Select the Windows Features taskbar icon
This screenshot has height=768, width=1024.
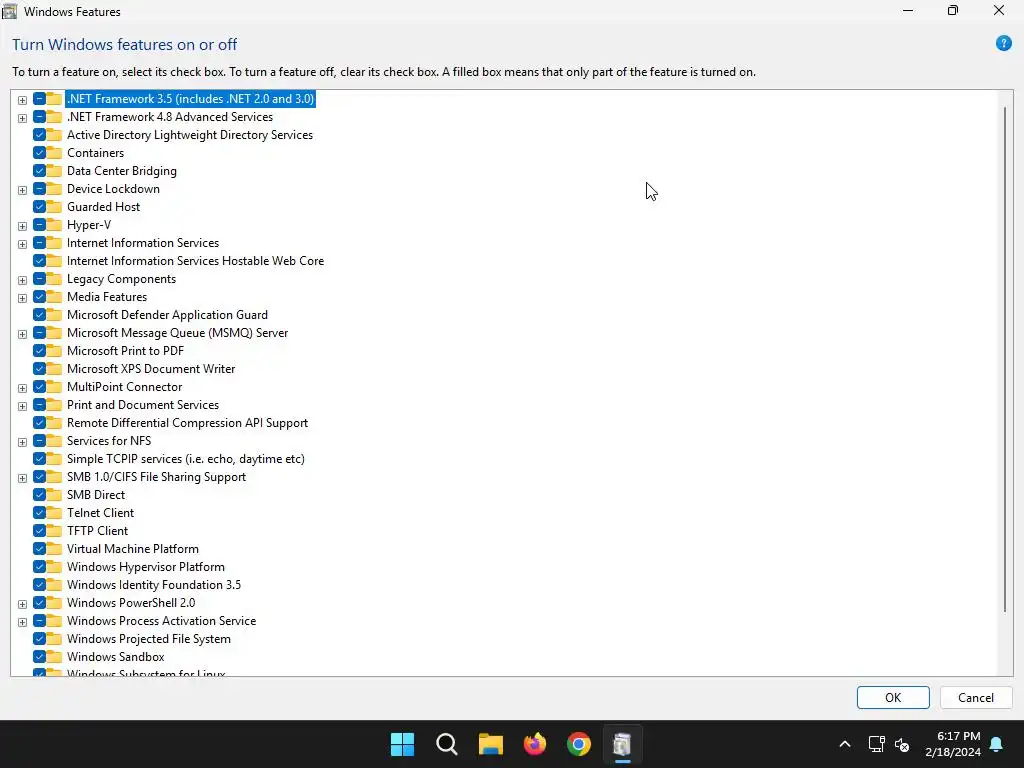click(622, 744)
